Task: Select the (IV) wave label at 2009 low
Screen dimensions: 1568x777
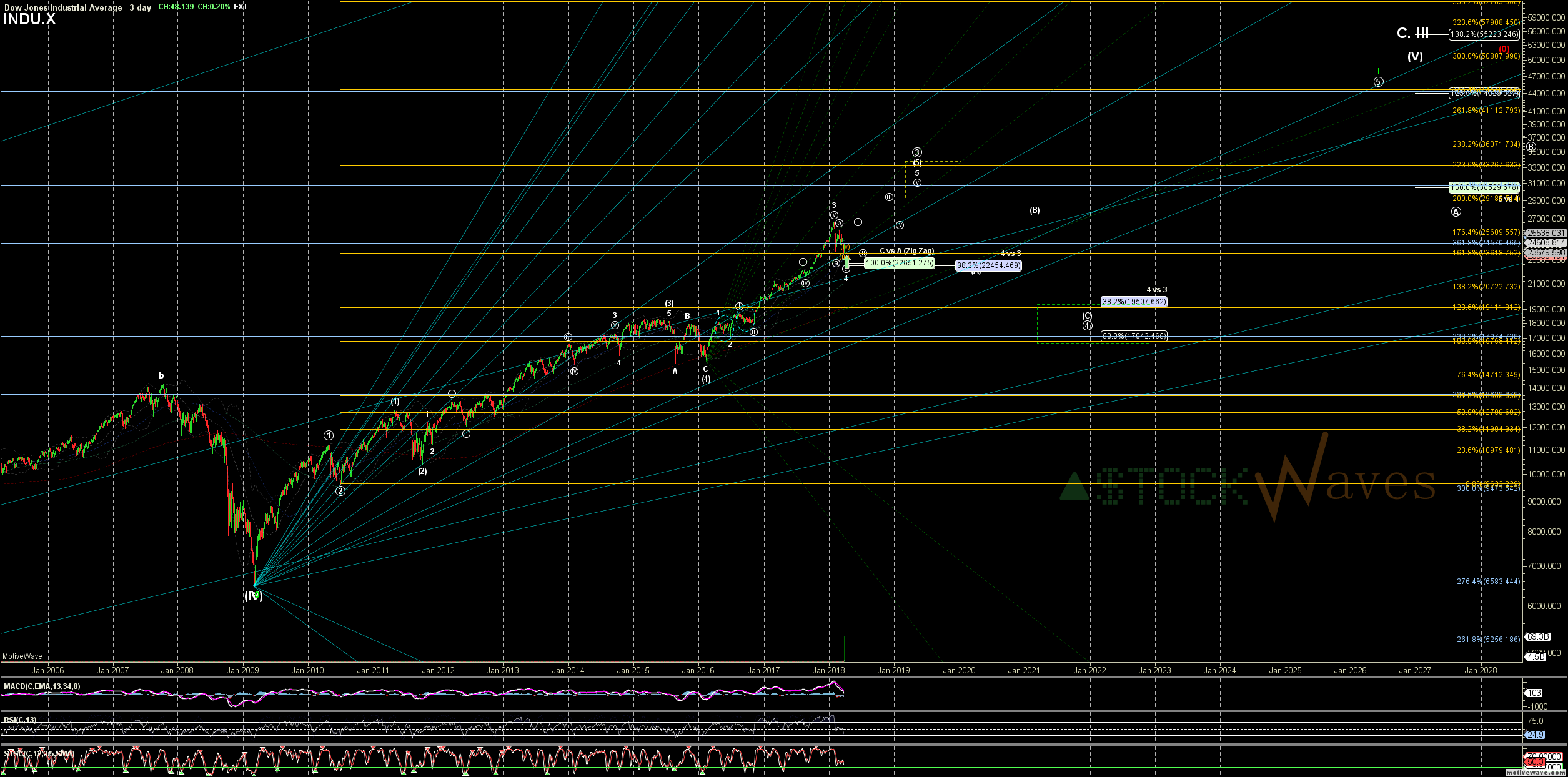Action: 253,596
